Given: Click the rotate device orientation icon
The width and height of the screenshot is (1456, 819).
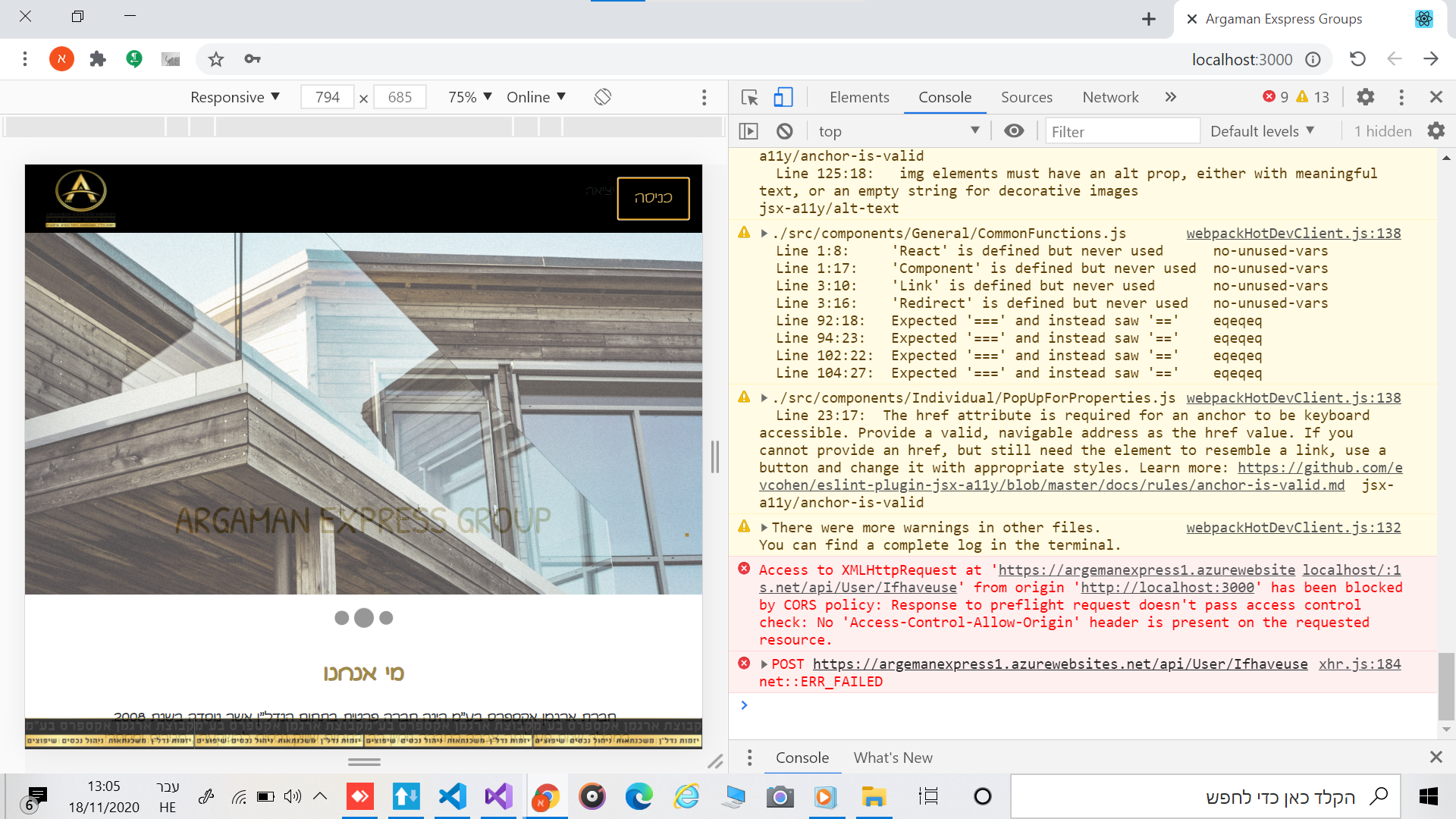Looking at the screenshot, I should 603,97.
